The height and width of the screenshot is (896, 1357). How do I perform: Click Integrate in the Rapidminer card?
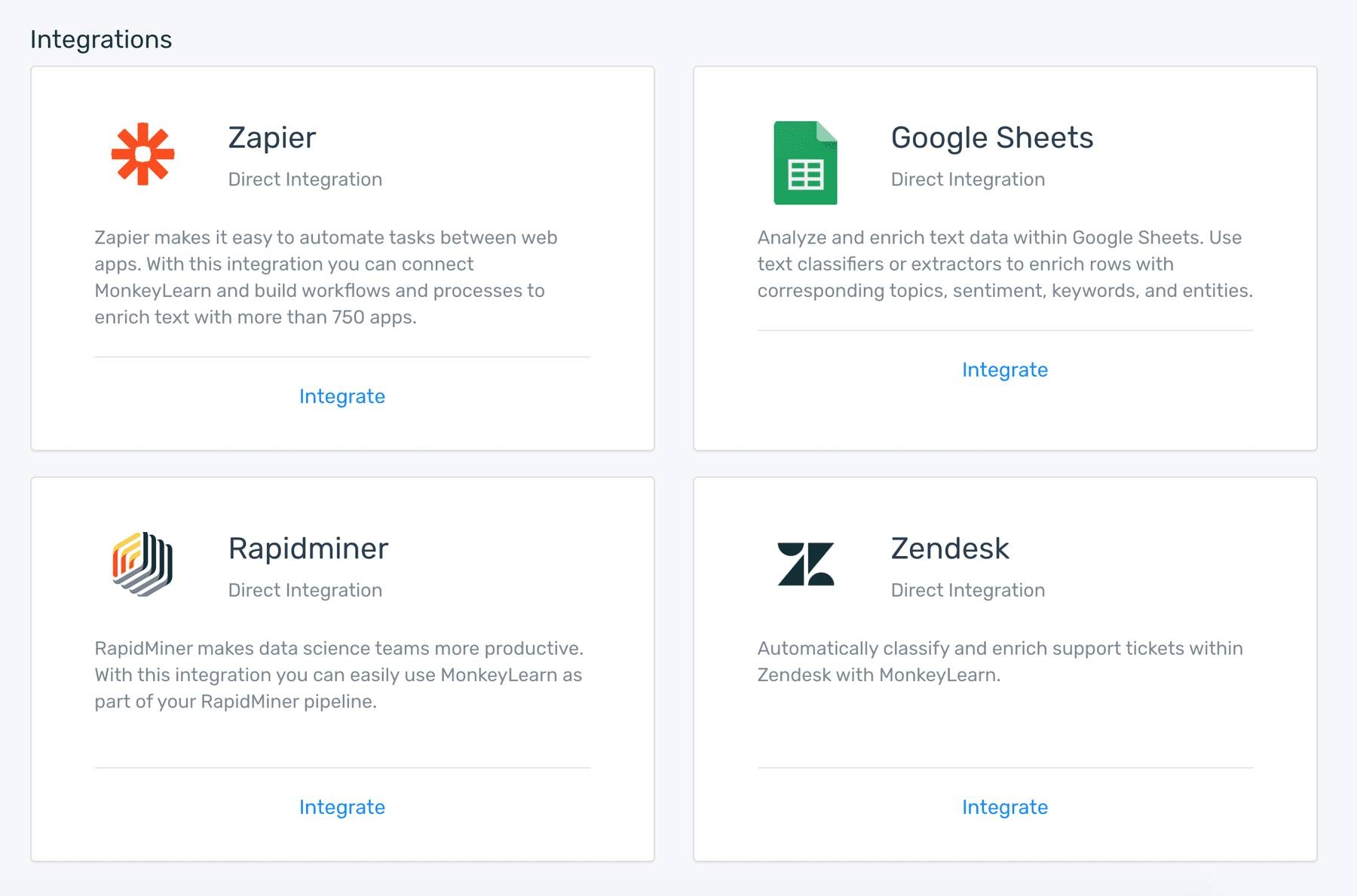[x=342, y=807]
